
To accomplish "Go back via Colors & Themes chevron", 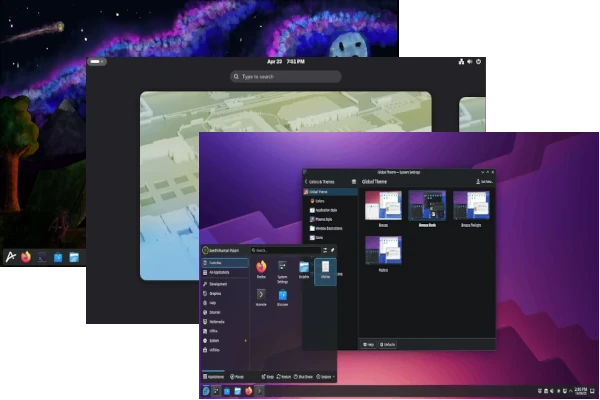I will [306, 181].
